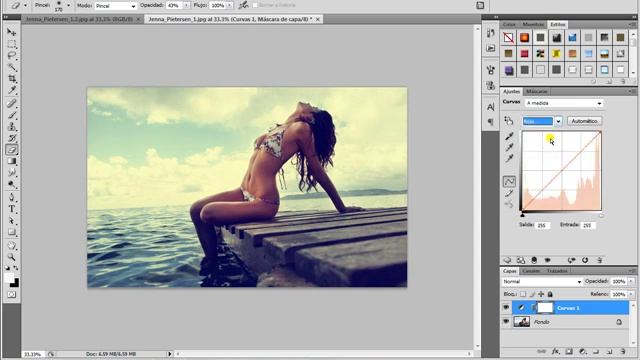Open the Flujo slider arrow
Screen dimensions: 640x360
coord(230,5)
